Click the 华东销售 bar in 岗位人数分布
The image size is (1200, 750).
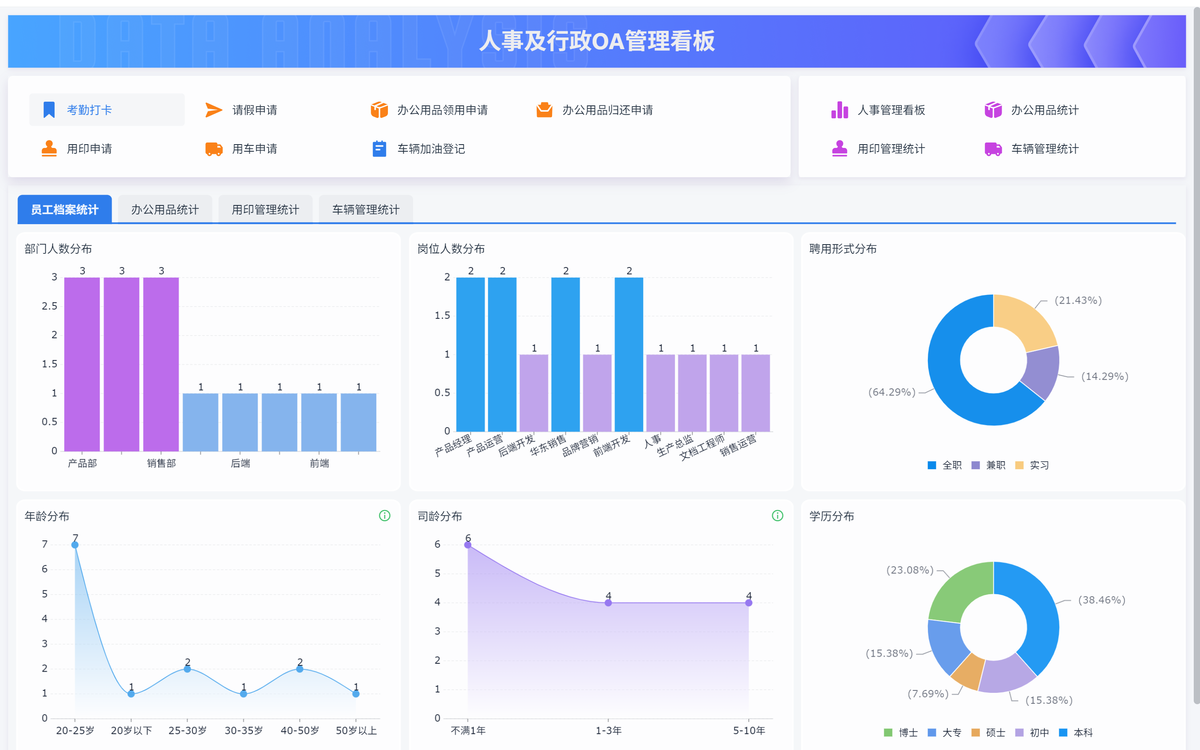click(x=565, y=354)
